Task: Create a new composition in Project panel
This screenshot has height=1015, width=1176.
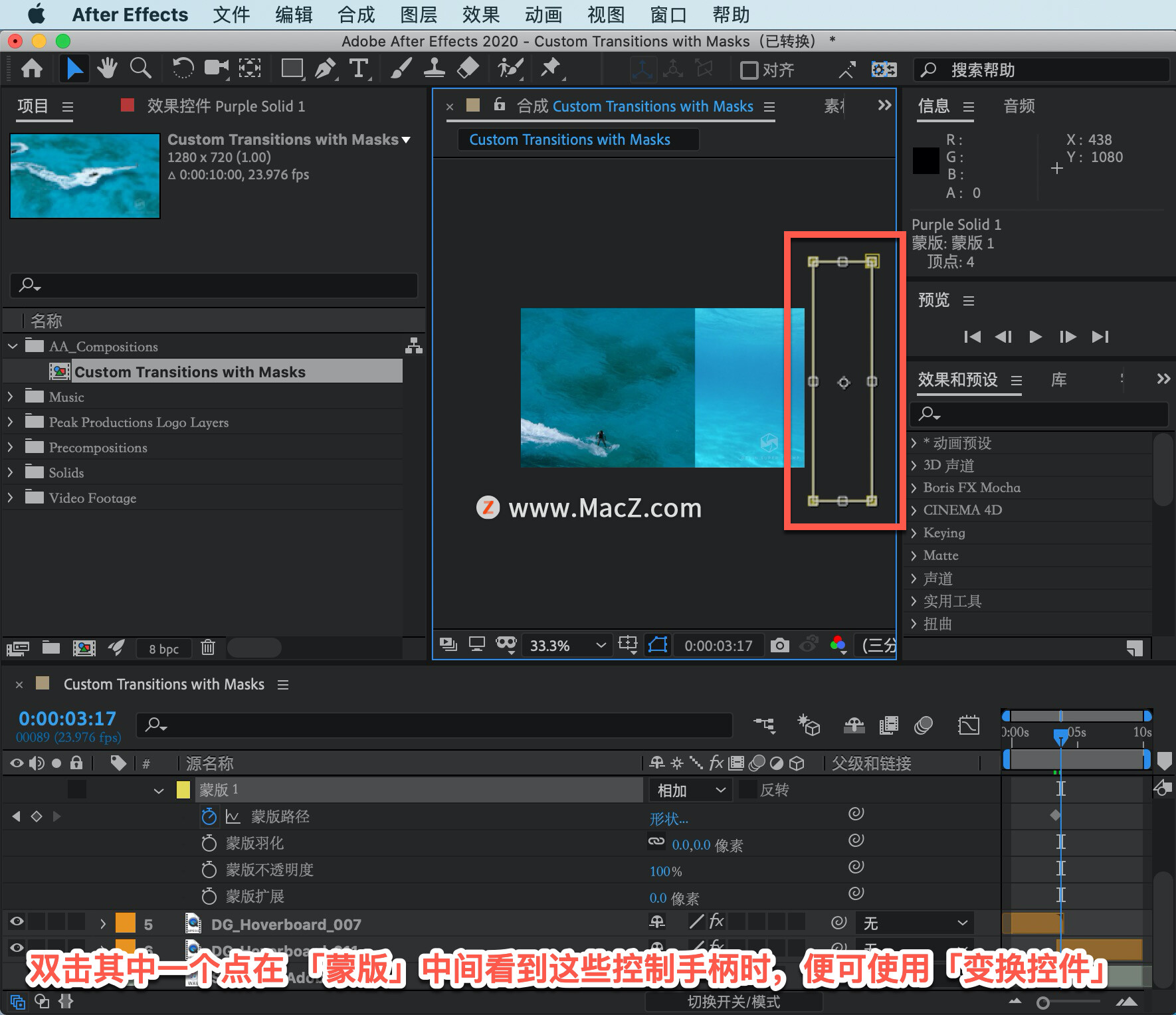Action: (84, 648)
